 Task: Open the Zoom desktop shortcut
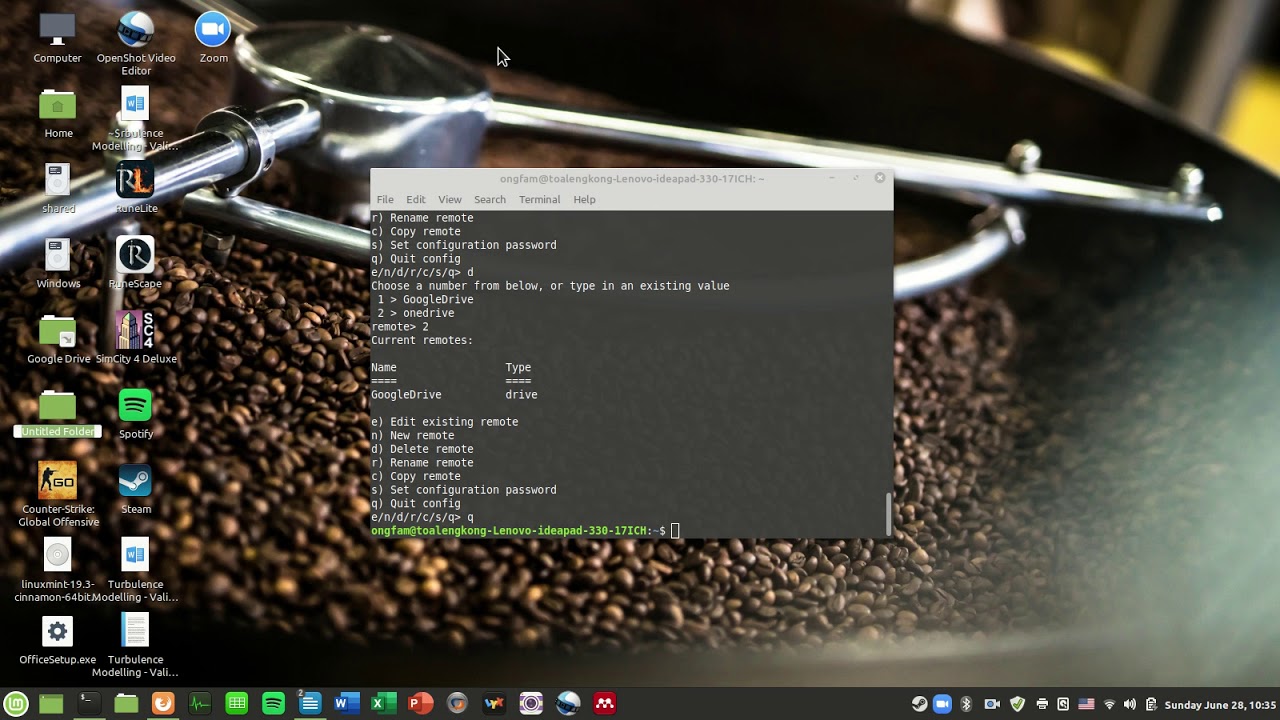click(213, 38)
